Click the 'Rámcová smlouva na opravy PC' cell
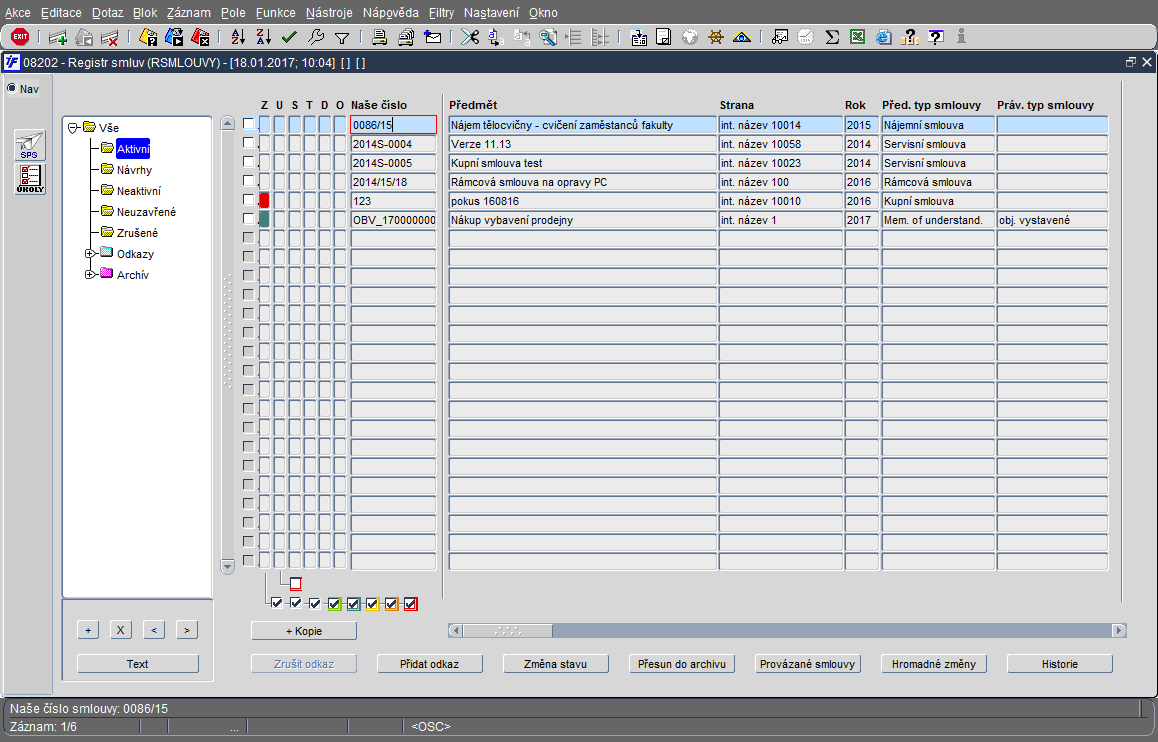The width and height of the screenshot is (1158, 742). 583,182
